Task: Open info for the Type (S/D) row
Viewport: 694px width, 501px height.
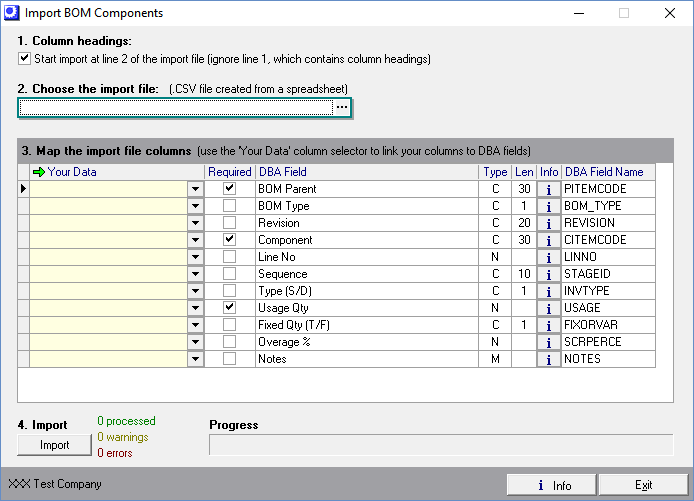Action: tap(549, 291)
